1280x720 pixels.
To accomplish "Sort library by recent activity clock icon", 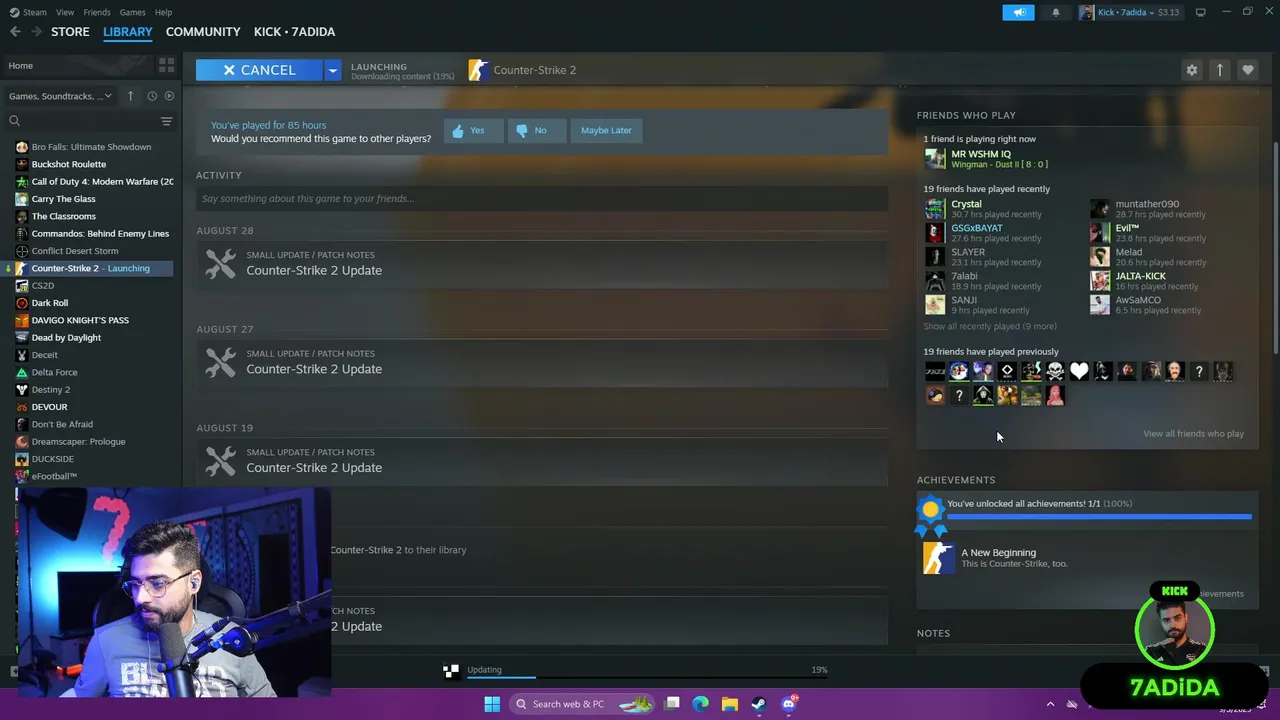I will click(x=152, y=96).
